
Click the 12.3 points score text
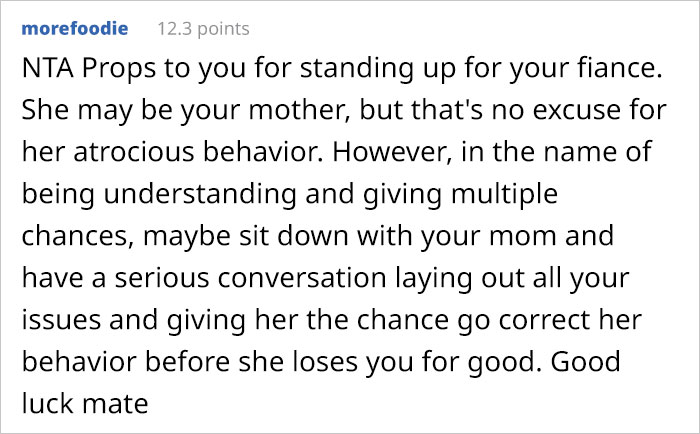203,29
